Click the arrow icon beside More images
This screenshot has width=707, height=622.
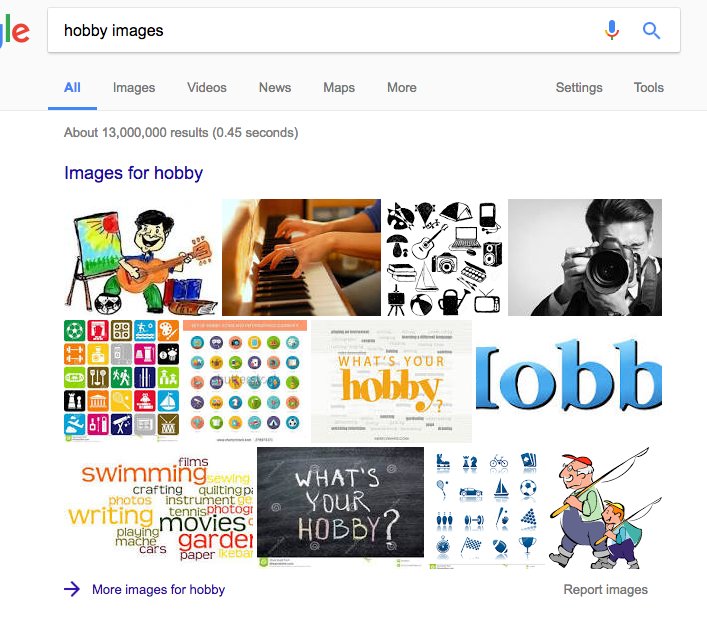tap(72, 589)
